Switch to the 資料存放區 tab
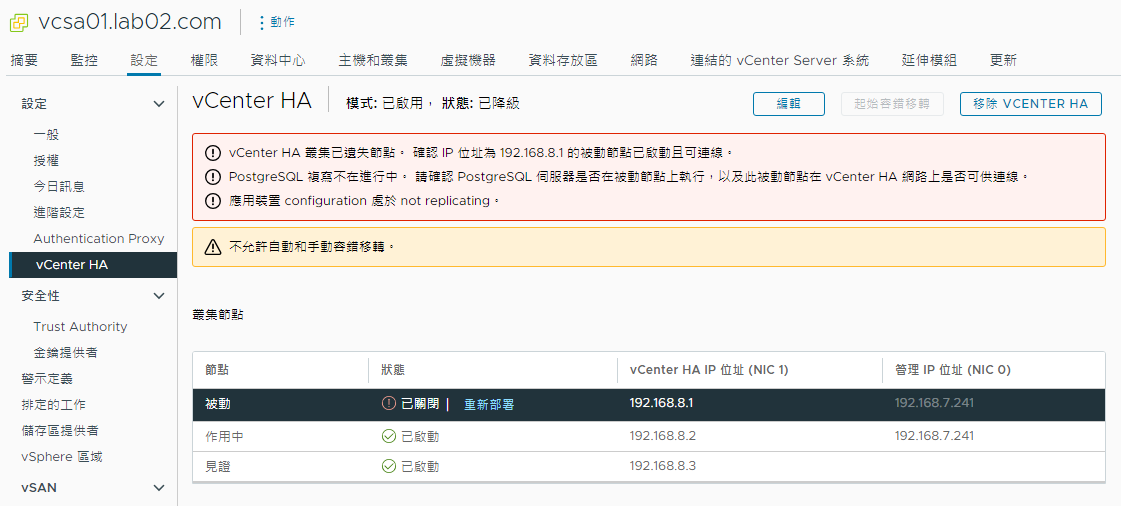Image resolution: width=1121 pixels, height=506 pixels. point(563,60)
